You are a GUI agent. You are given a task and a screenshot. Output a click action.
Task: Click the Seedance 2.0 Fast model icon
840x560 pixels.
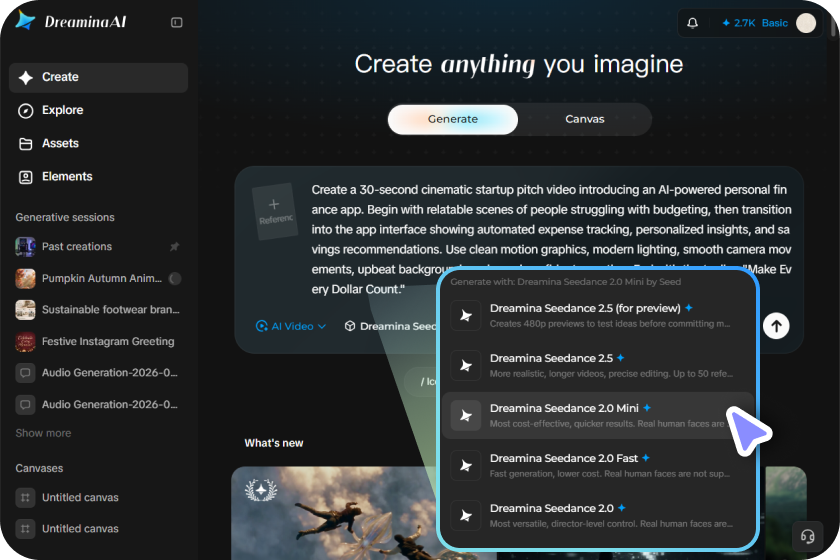click(x=466, y=466)
